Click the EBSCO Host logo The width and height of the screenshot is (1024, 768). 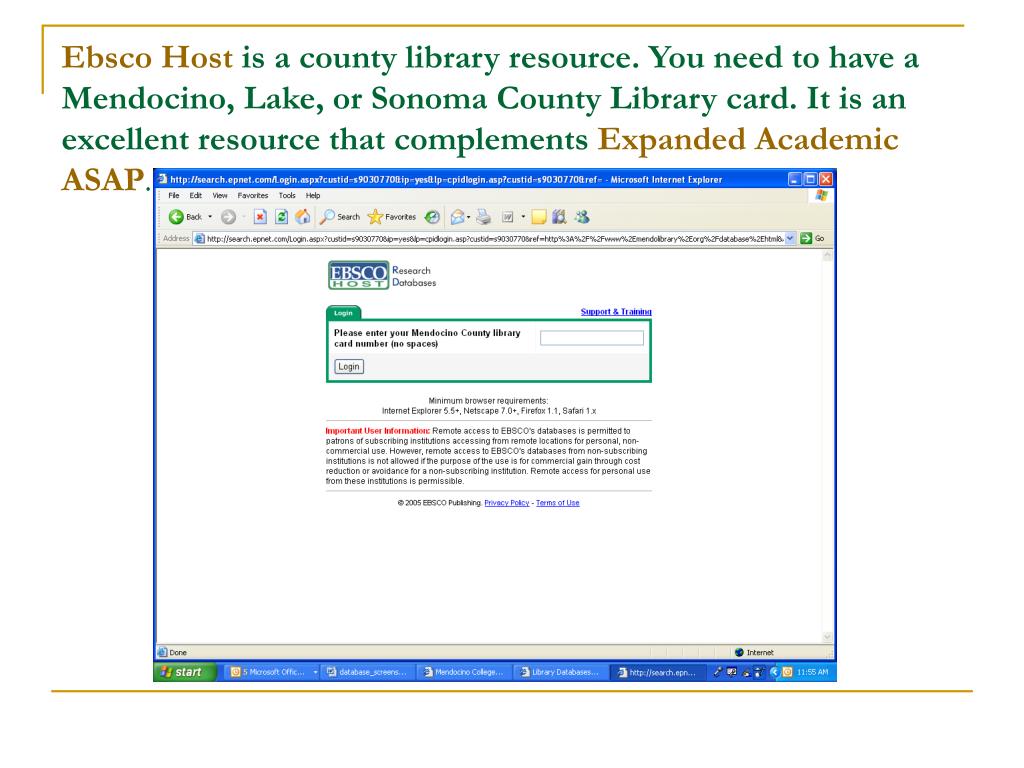click(359, 275)
